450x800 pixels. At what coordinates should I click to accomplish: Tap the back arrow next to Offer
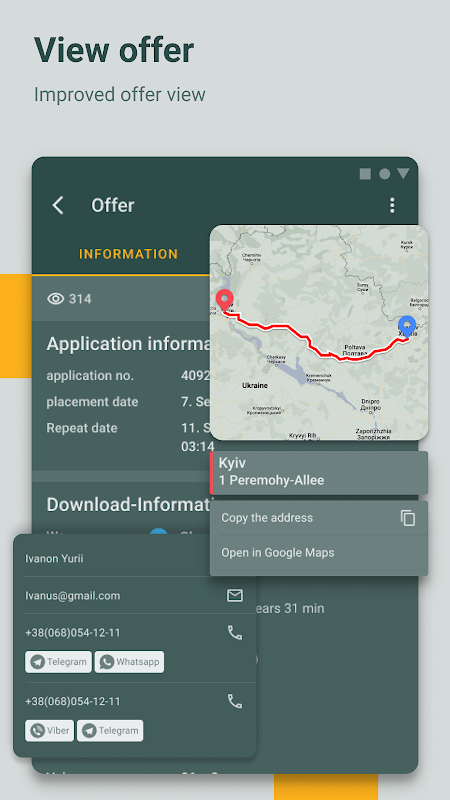(58, 205)
